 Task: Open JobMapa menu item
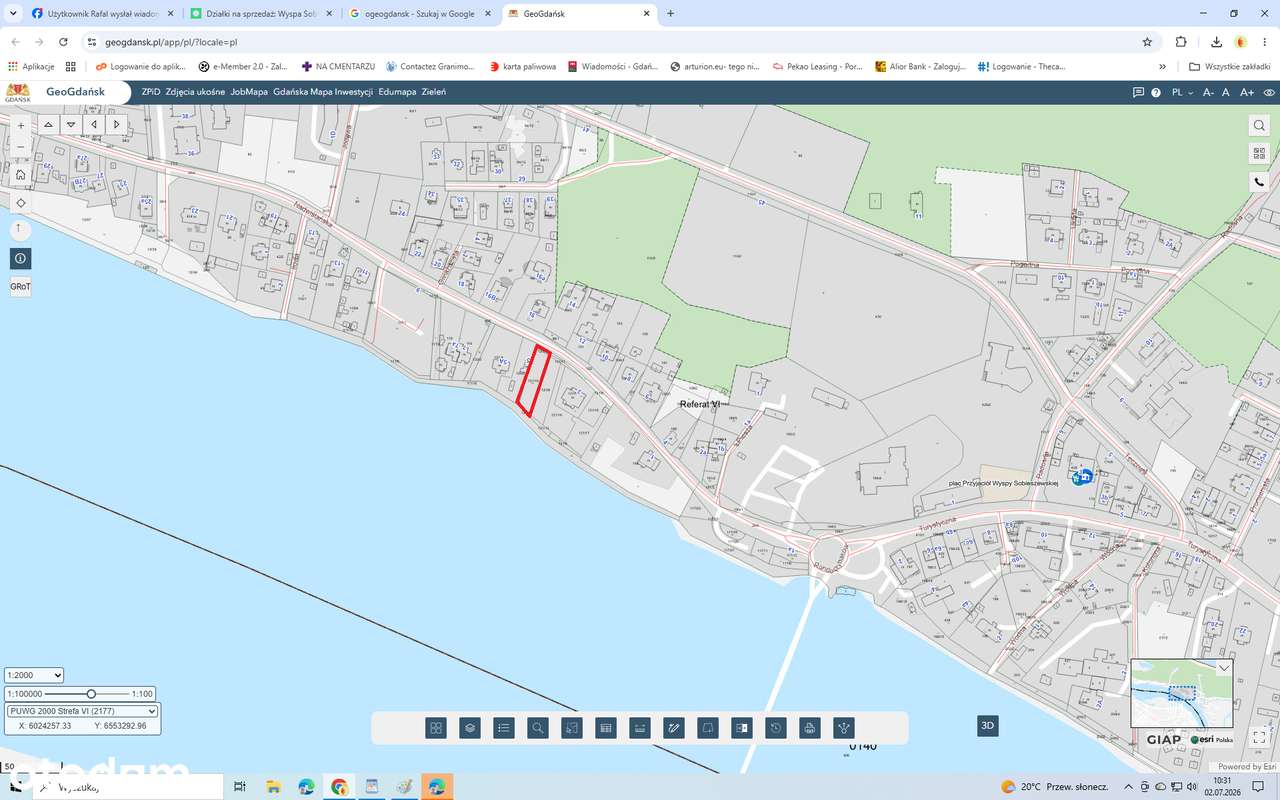[249, 92]
